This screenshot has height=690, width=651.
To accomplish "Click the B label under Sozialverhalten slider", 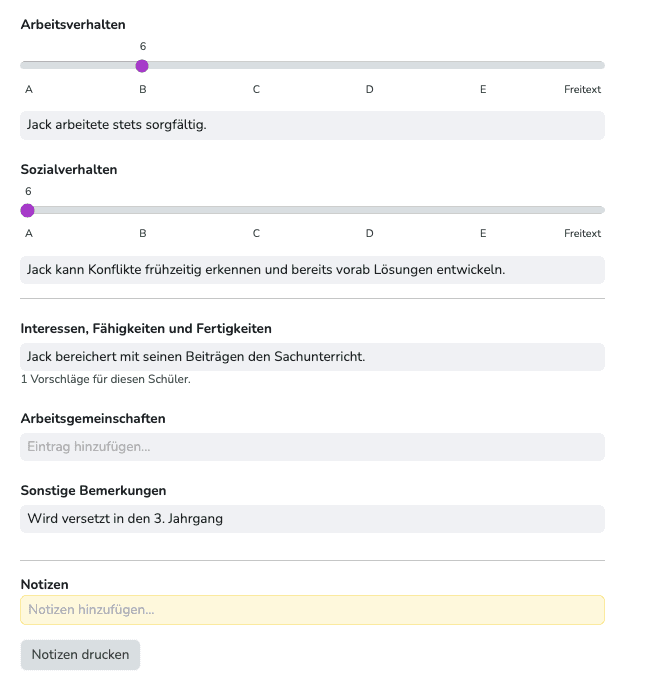I will pyautogui.click(x=143, y=234).
